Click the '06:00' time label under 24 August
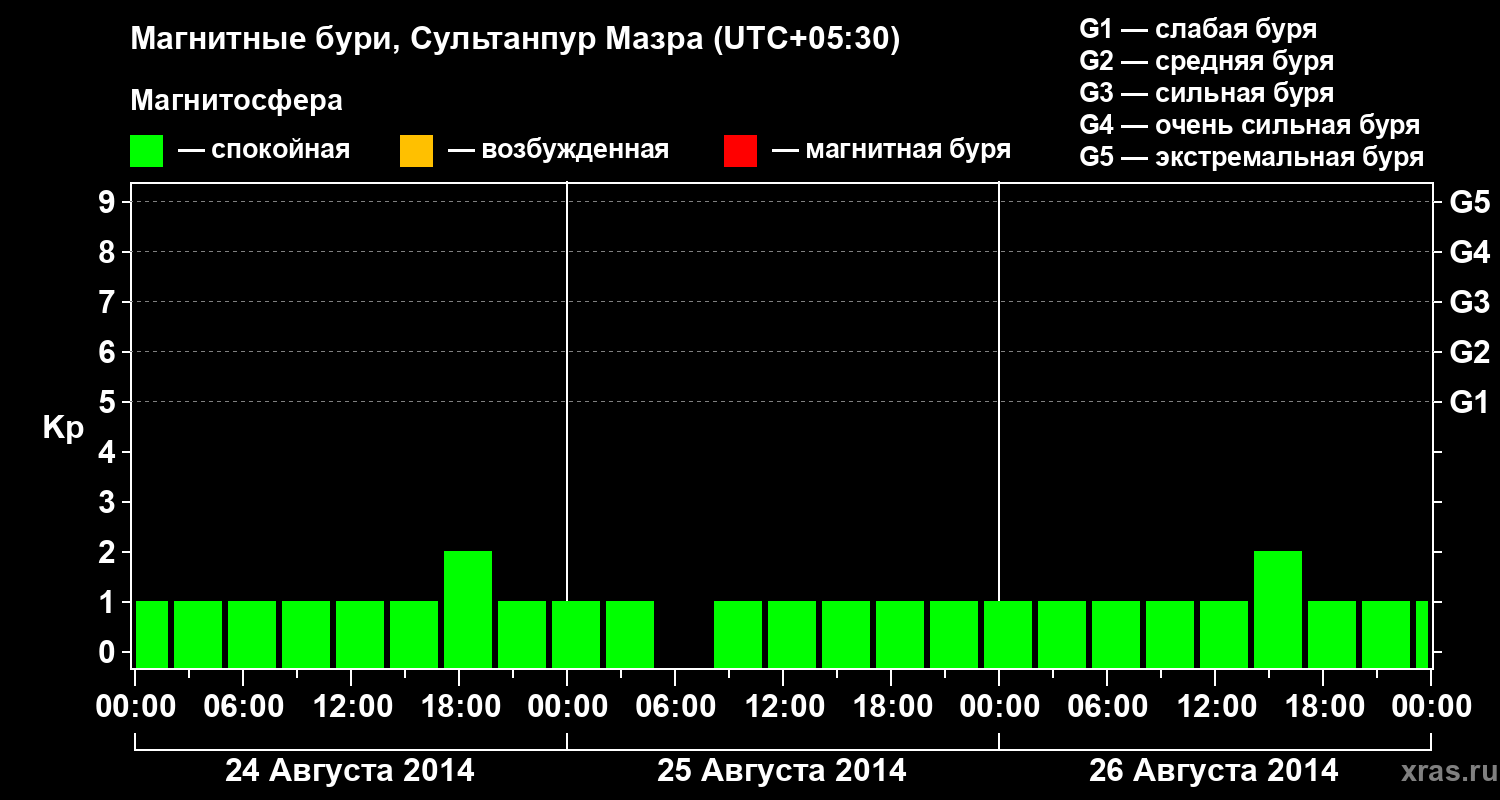 (x=243, y=706)
